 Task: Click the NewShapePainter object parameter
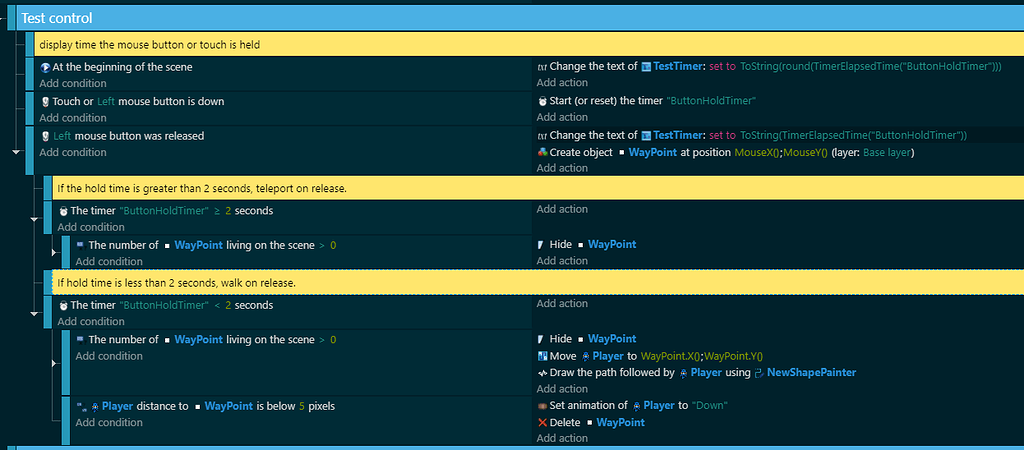tap(811, 373)
